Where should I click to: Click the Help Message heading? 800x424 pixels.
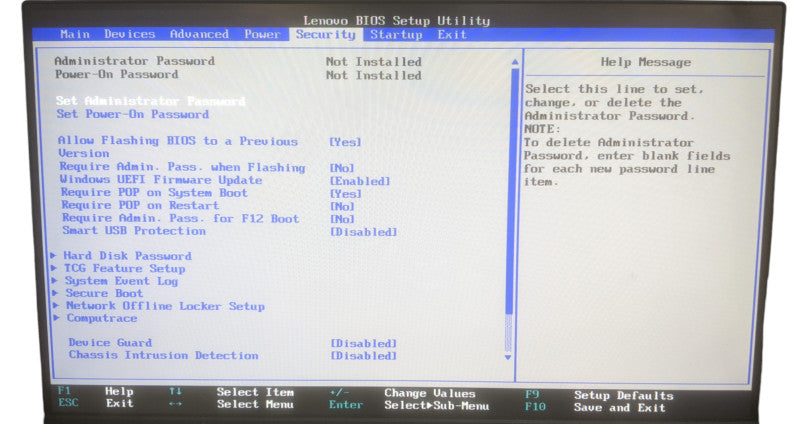pyautogui.click(x=645, y=62)
